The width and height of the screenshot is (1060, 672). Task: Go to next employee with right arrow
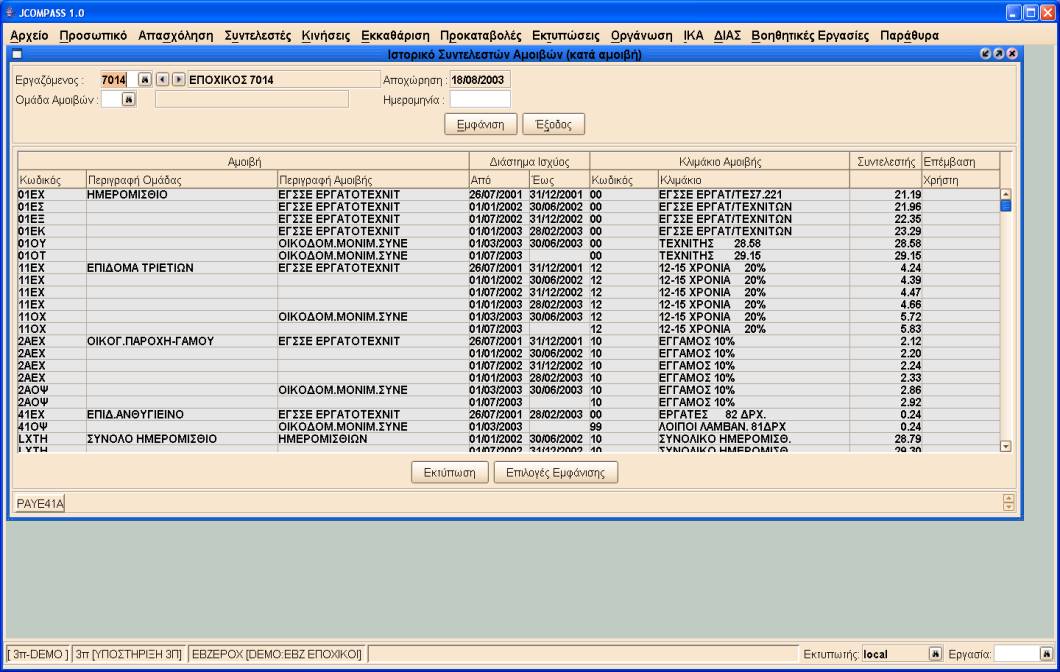click(x=178, y=80)
